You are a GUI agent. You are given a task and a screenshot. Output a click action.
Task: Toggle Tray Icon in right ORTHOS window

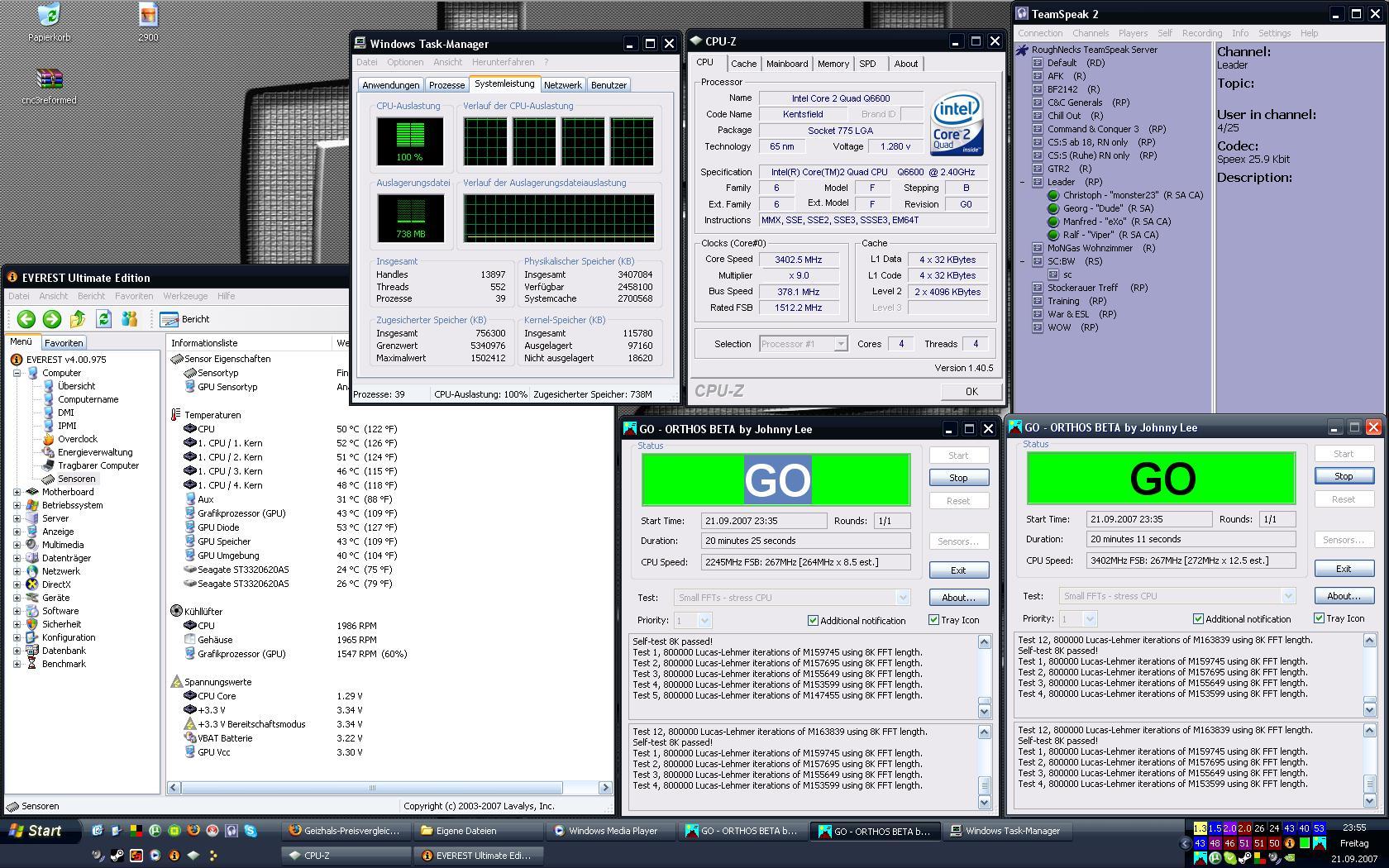1319,618
